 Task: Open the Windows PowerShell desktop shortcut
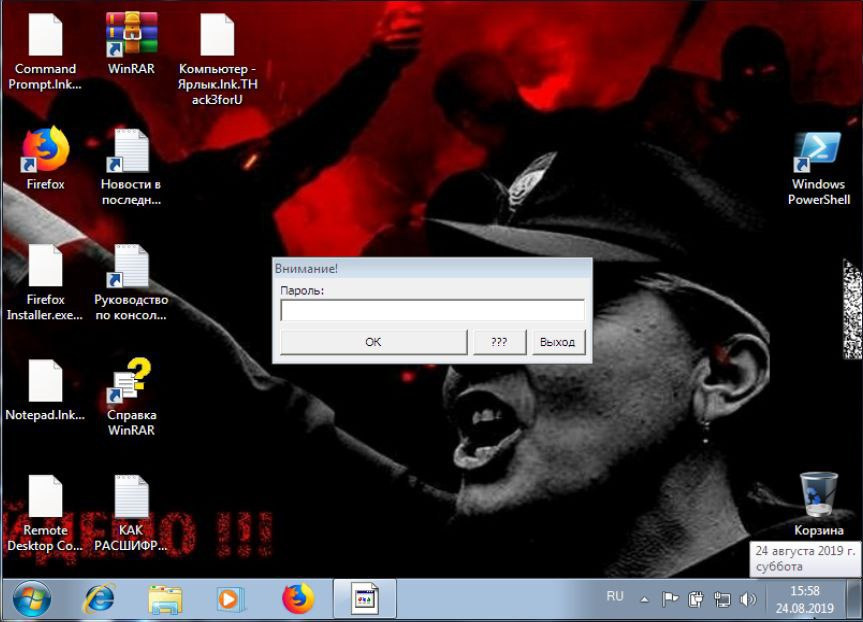(817, 155)
